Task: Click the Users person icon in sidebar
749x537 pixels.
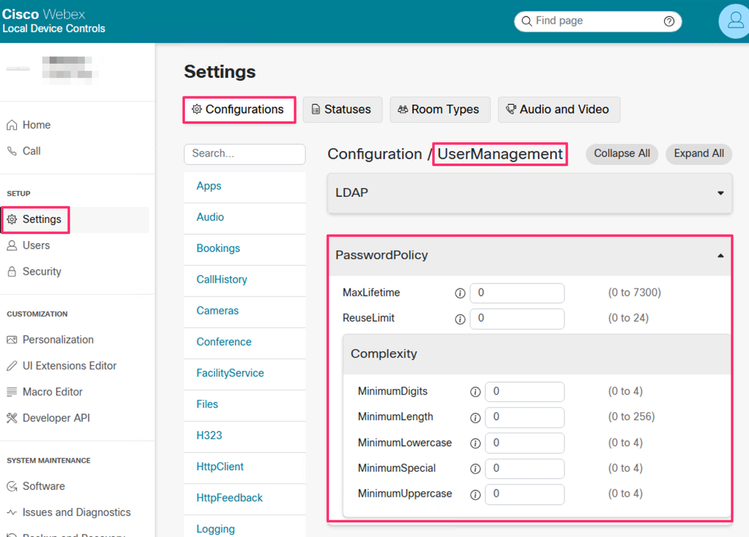Action: tap(12, 246)
